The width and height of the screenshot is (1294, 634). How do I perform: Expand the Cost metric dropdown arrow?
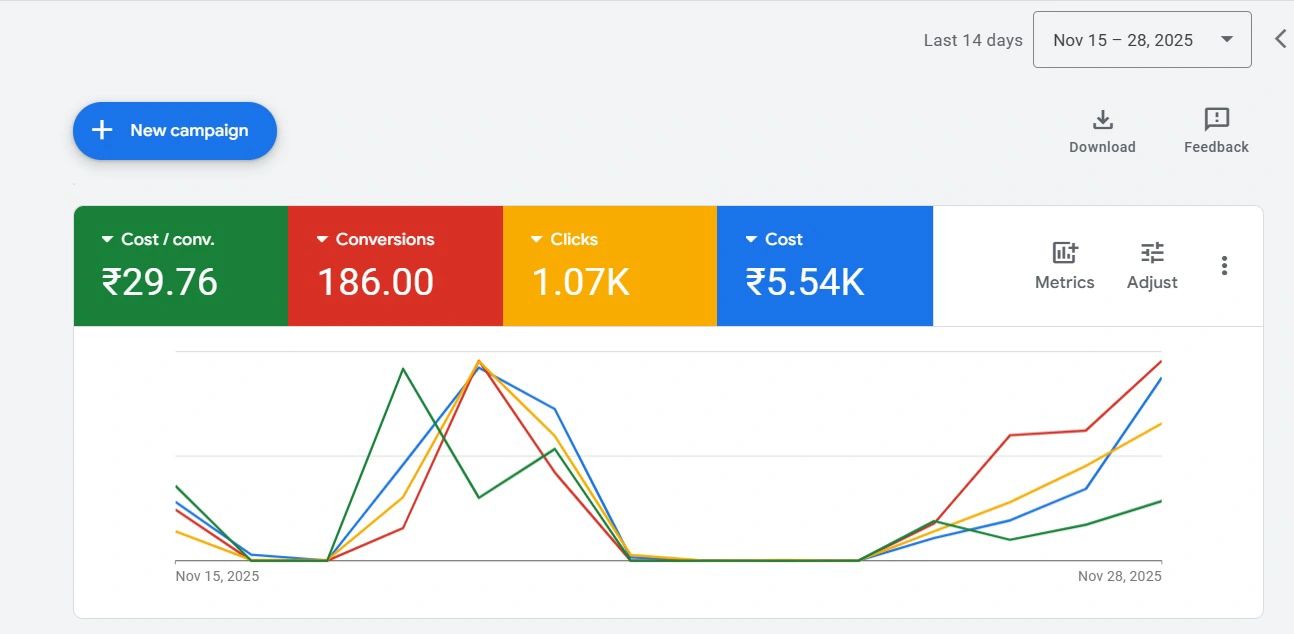[751, 240]
